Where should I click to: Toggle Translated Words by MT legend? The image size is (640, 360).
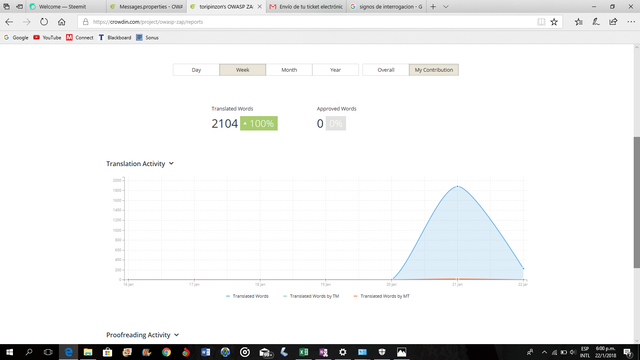click(382, 296)
